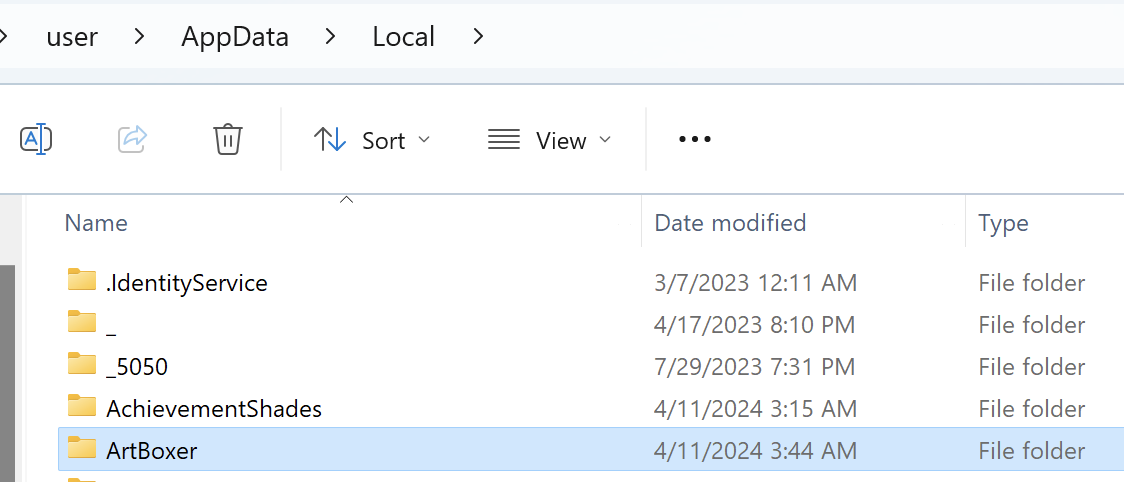1124x482 pixels.
Task: Open the Sort dropdown menu
Action: [x=371, y=140]
